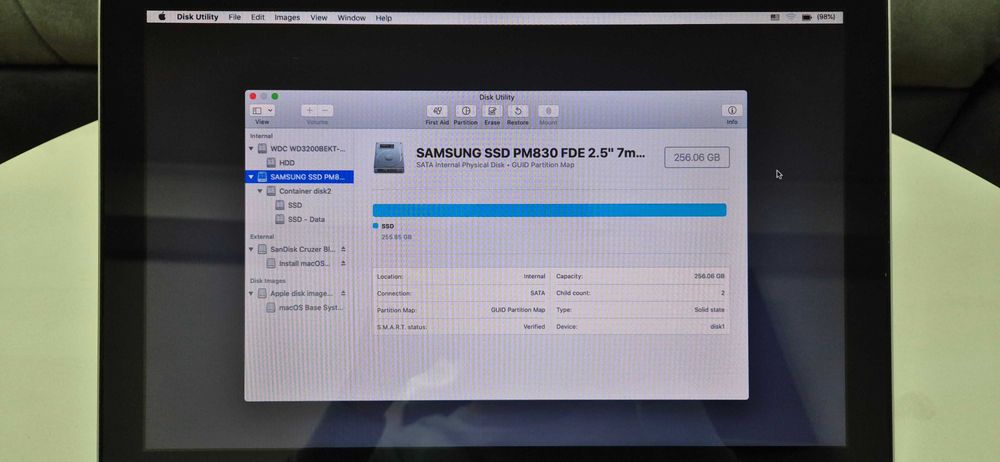Screen dimensions: 1000x462
Task: Select the SSD volume under Container disk2
Action: coord(299,205)
